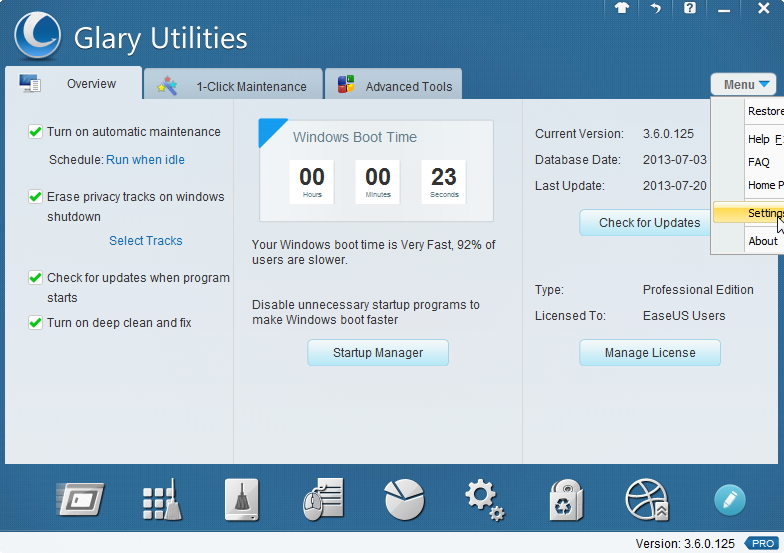Image resolution: width=784 pixels, height=553 pixels.
Task: Click the Professional Edition type text
Action: tap(698, 290)
